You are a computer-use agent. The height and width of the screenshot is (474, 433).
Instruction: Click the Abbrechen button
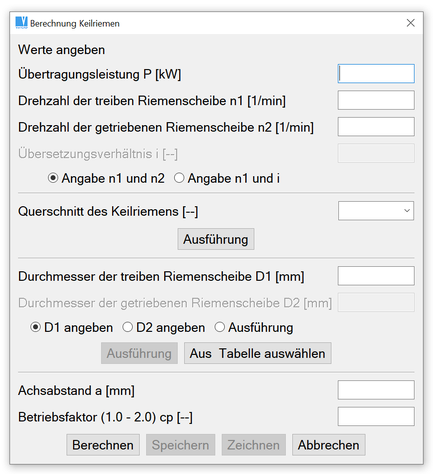point(329,445)
